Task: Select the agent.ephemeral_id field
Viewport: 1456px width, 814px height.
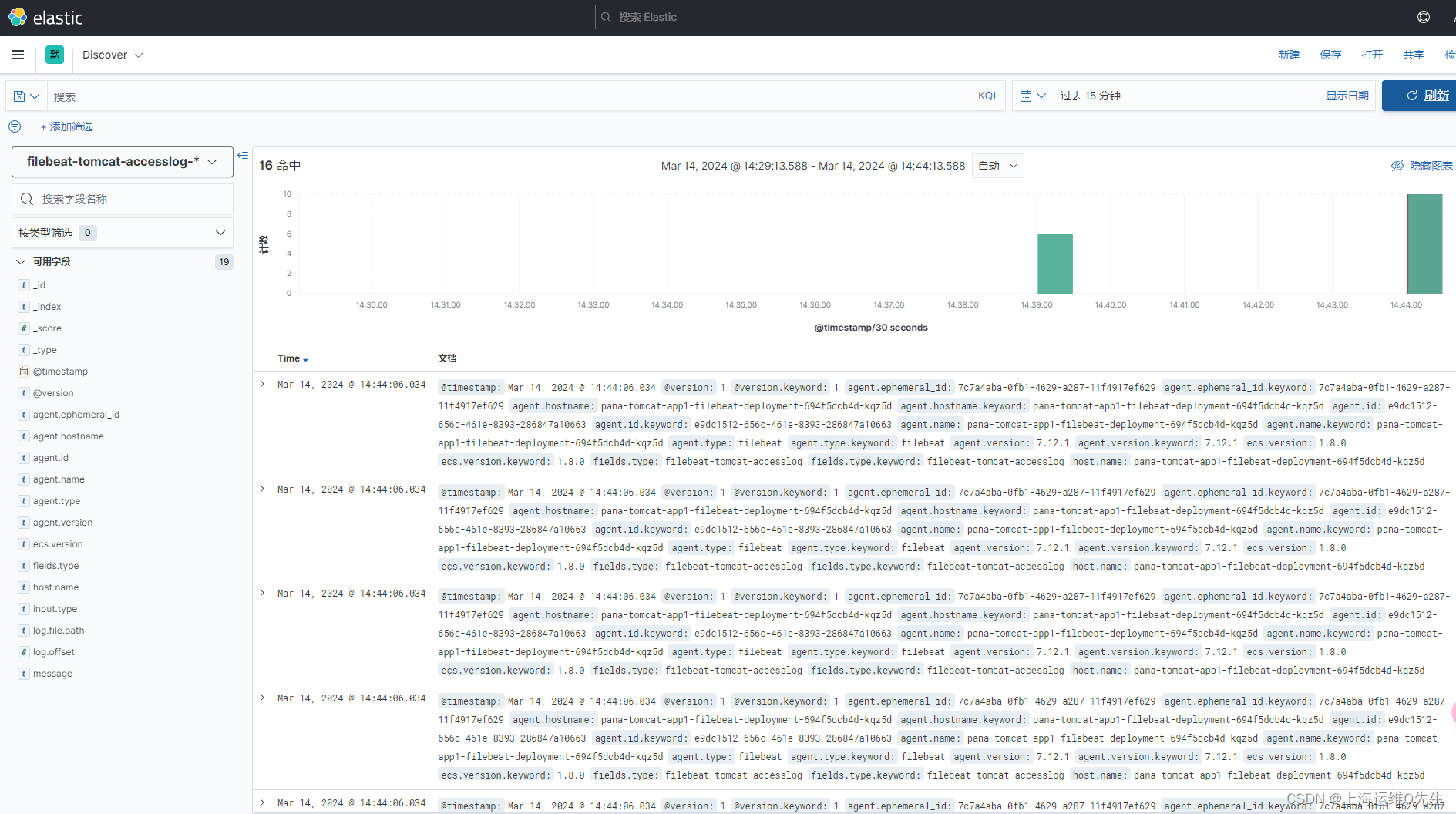Action: pos(76,415)
